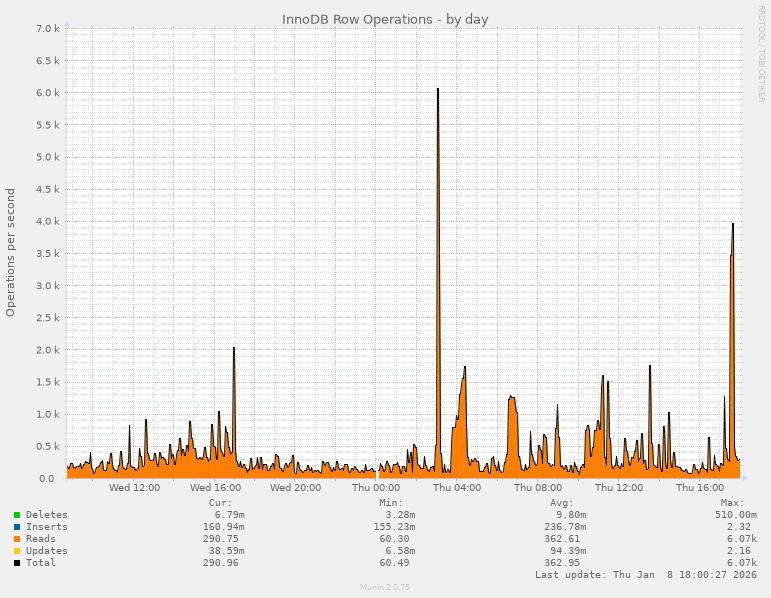This screenshot has height=598, width=771.
Task: Click the blue Inserts legend swatch
Action: point(17,527)
